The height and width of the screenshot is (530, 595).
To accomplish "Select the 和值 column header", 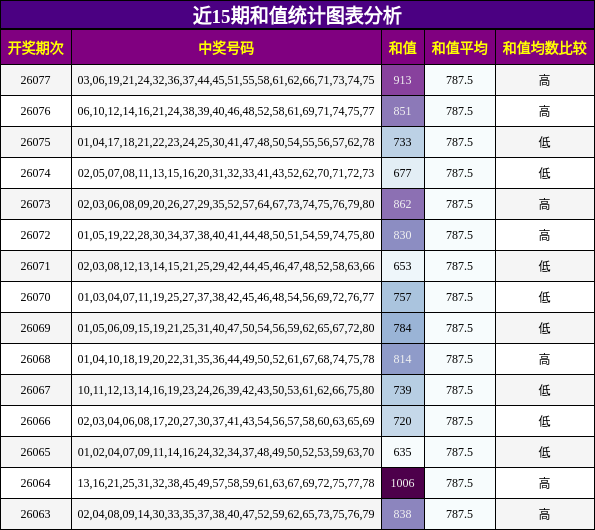I will 403,48.
